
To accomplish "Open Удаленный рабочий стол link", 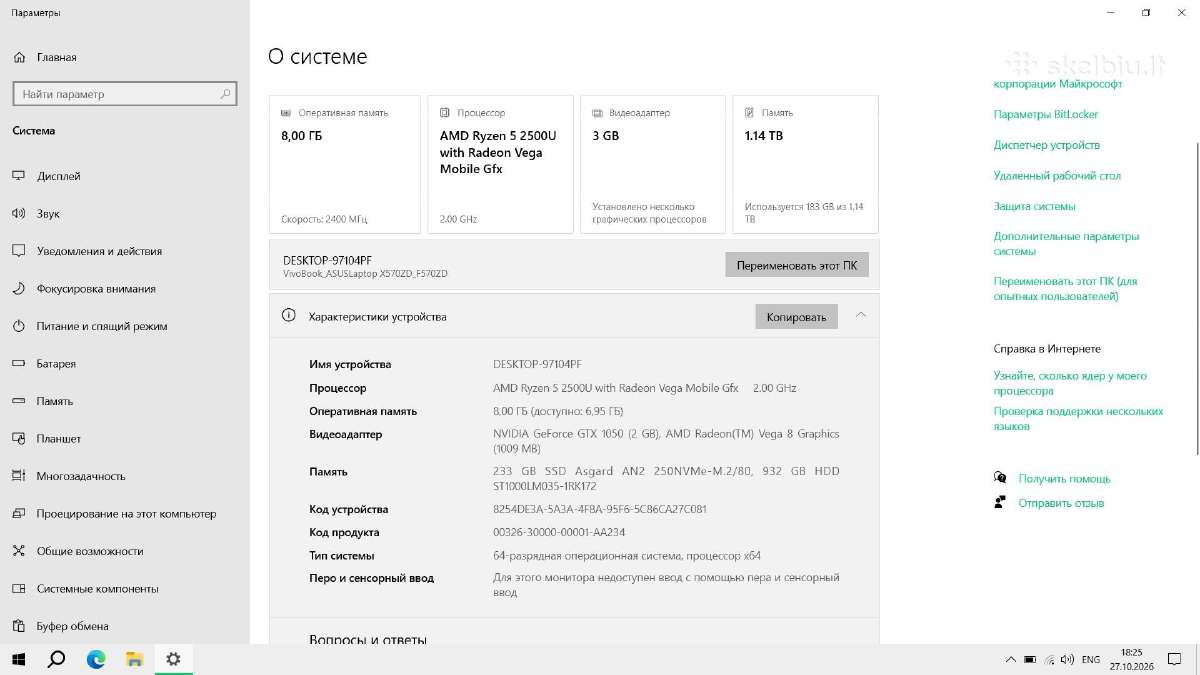I will tap(1057, 176).
